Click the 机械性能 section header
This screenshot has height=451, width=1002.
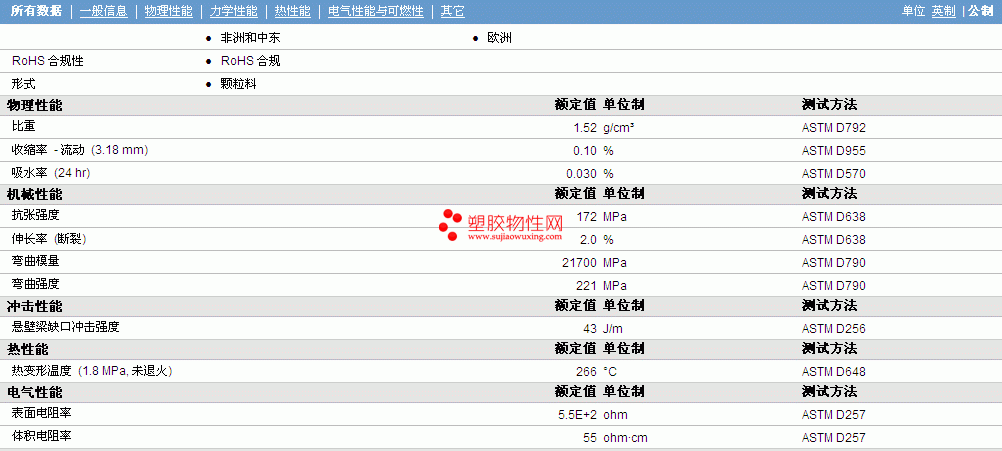[35, 194]
